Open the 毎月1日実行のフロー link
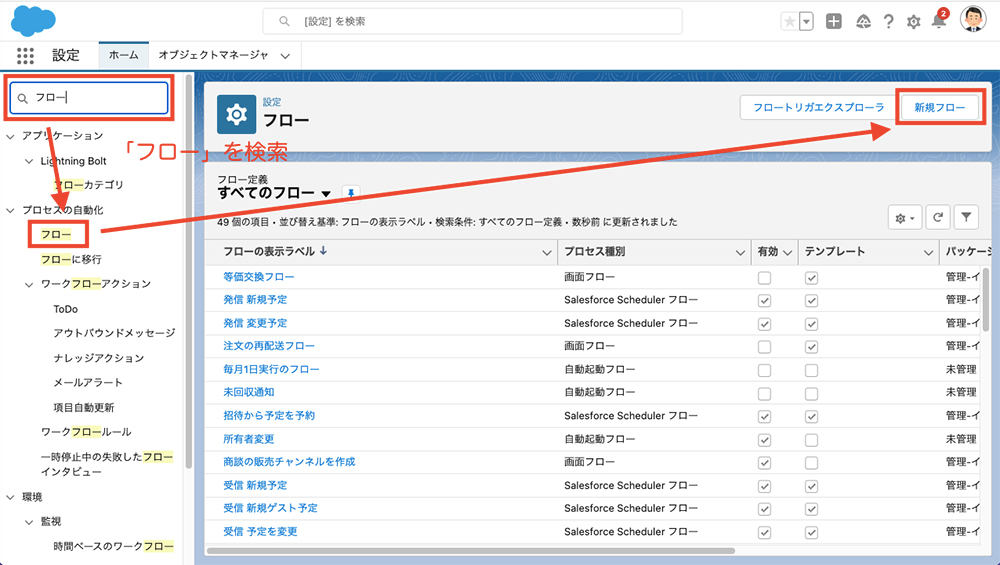1000x565 pixels. [x=271, y=369]
